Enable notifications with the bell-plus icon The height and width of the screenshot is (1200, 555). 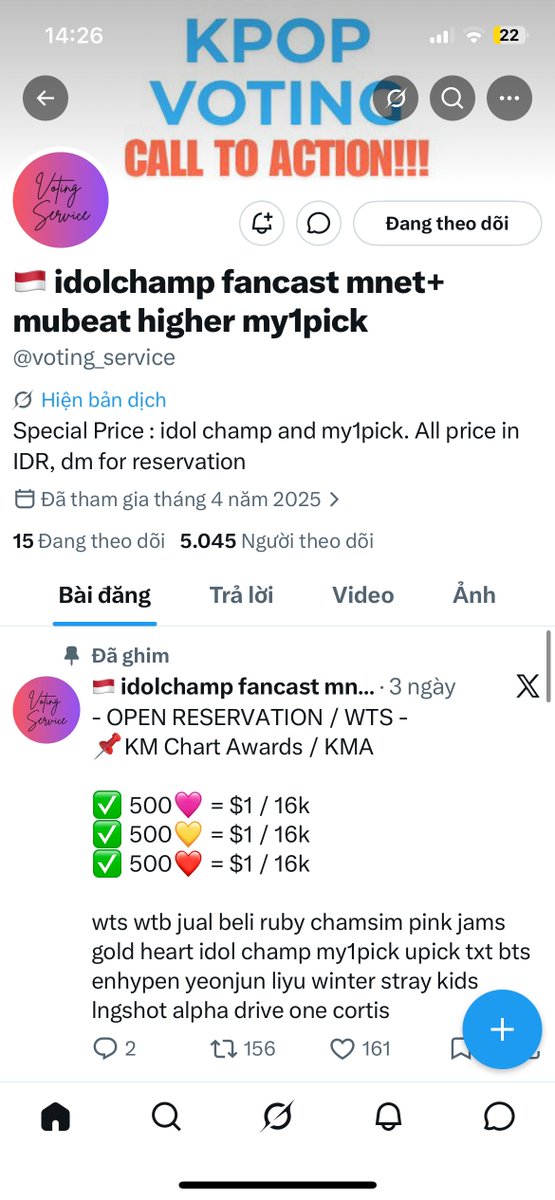(262, 223)
